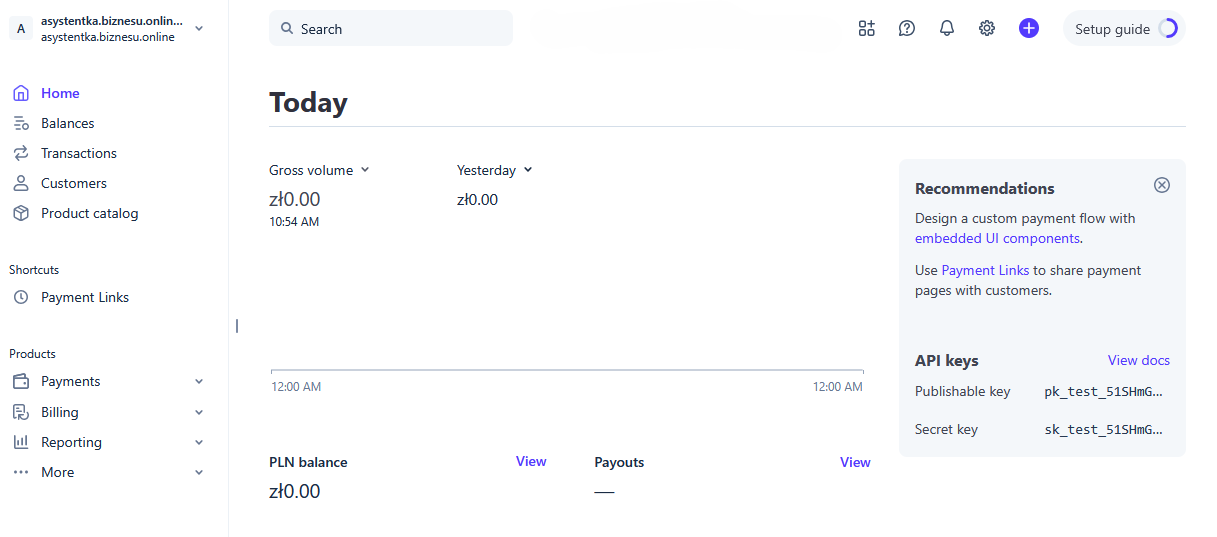This screenshot has width=1217, height=537.
Task: Open Customers in the sidebar
Action: click(x=73, y=183)
